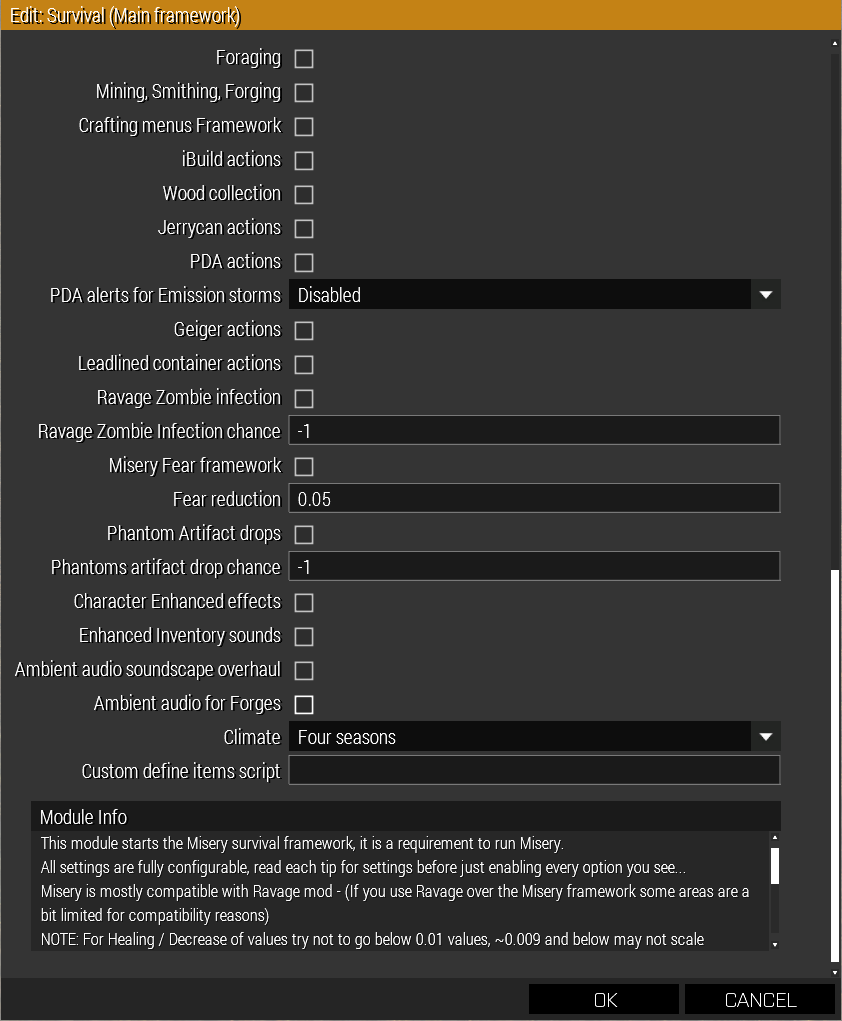This screenshot has height=1021, width=842.
Task: Click the Phantoms artifact drop chance field
Action: pyautogui.click(x=534, y=567)
